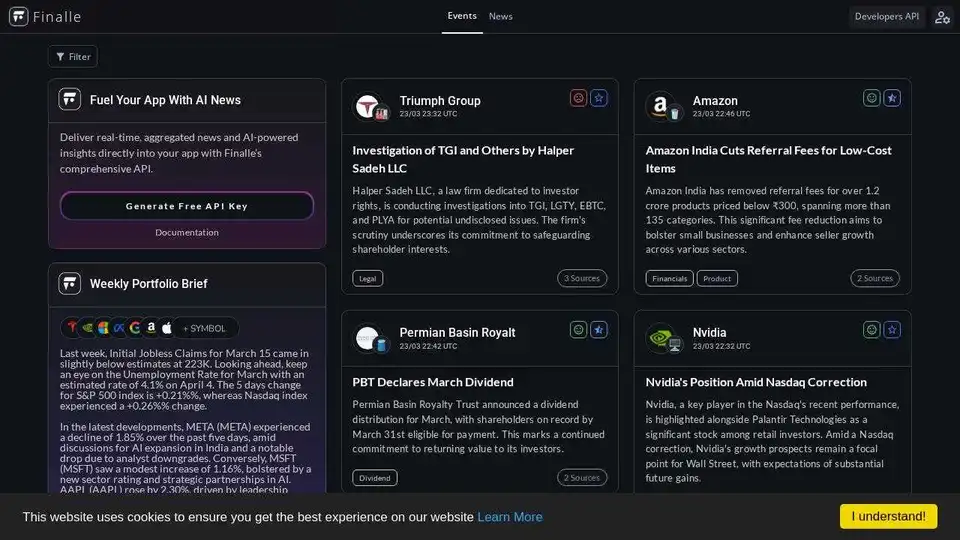Viewport: 960px width, 540px height.
Task: Click the Nvidia logo in portfolio symbols
Action: (88, 328)
